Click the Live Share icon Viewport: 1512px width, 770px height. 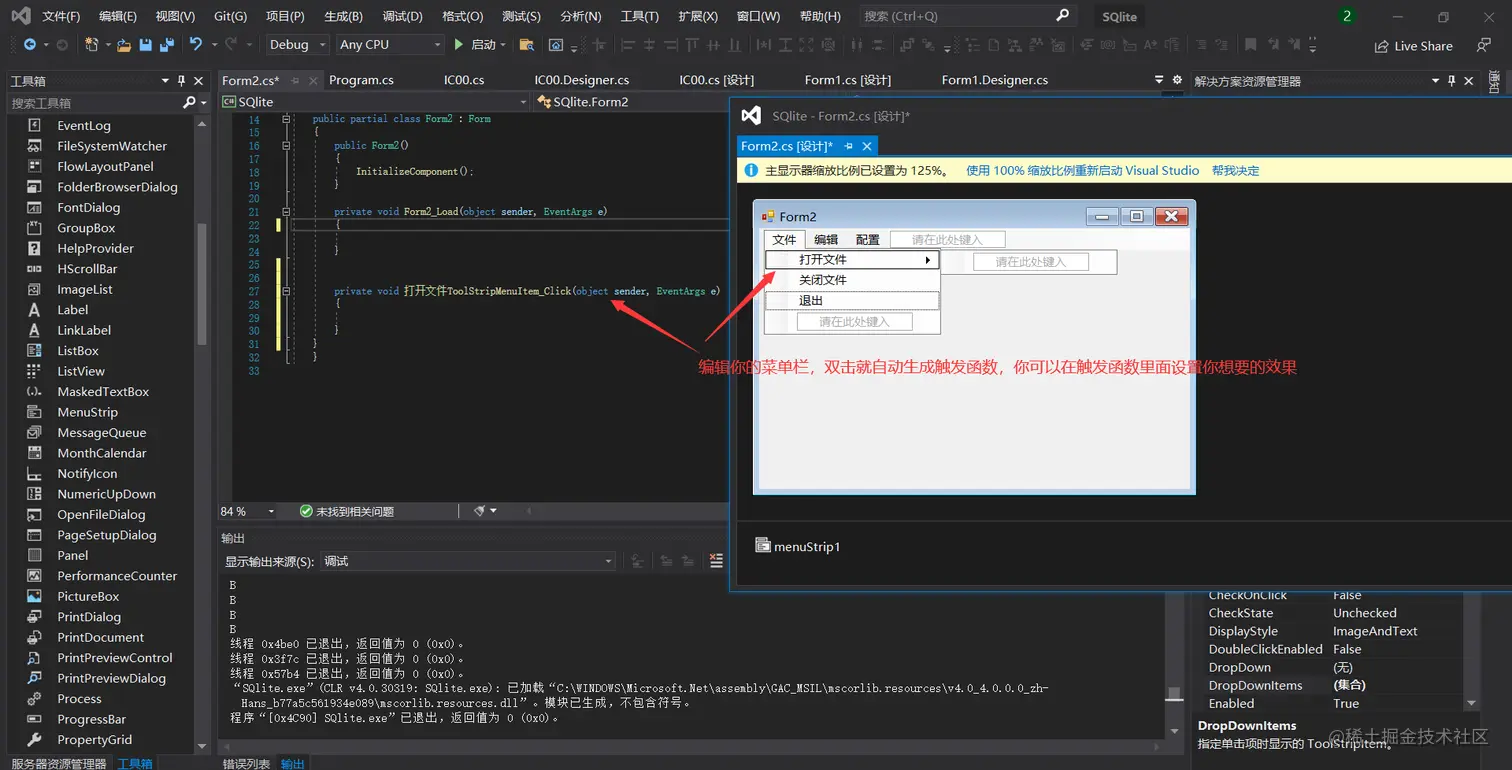click(1382, 46)
